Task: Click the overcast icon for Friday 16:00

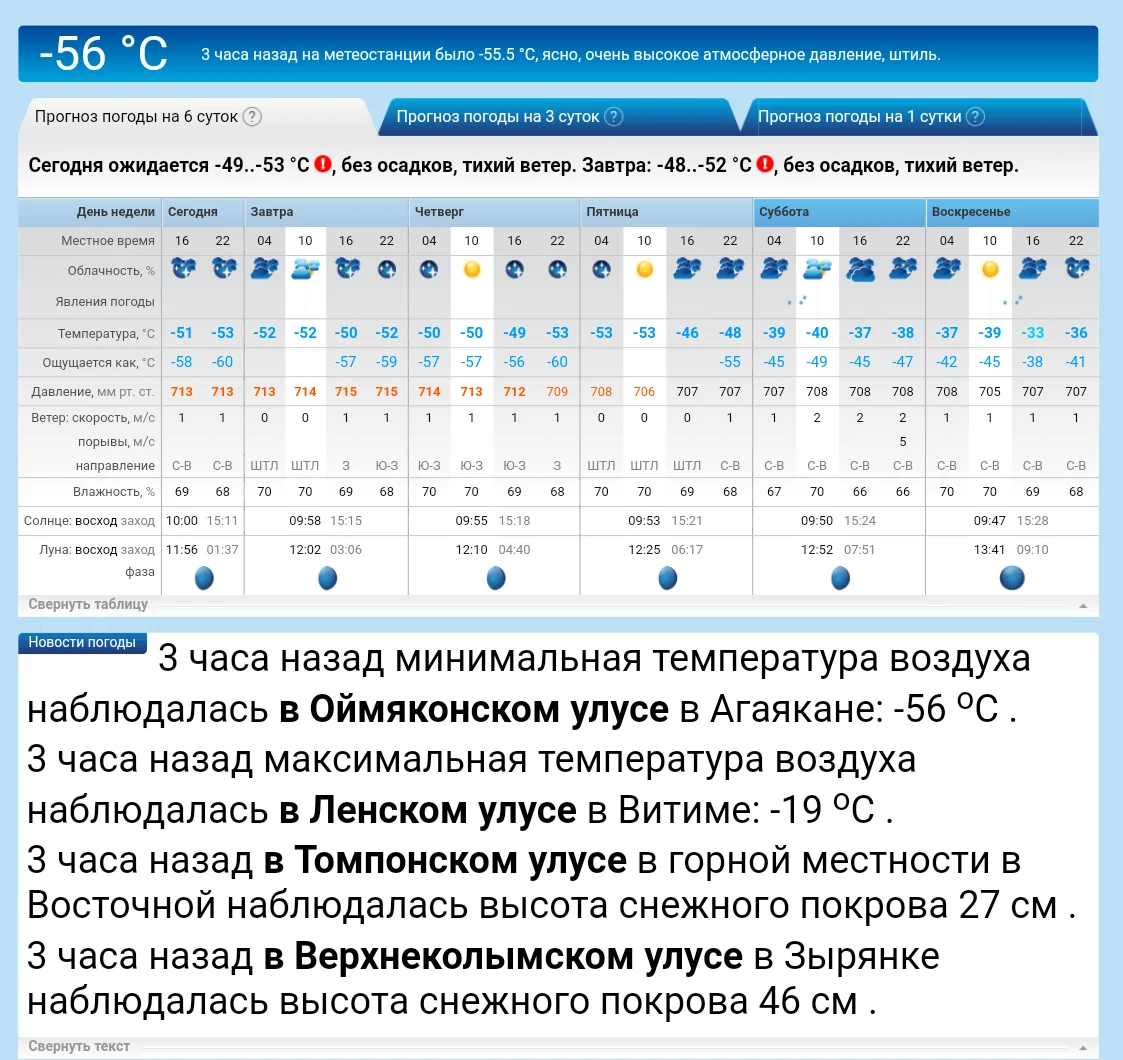Action: click(687, 268)
